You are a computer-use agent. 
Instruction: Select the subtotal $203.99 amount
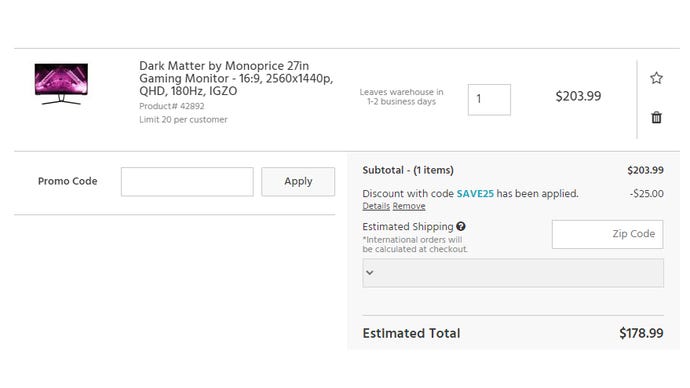coord(646,170)
